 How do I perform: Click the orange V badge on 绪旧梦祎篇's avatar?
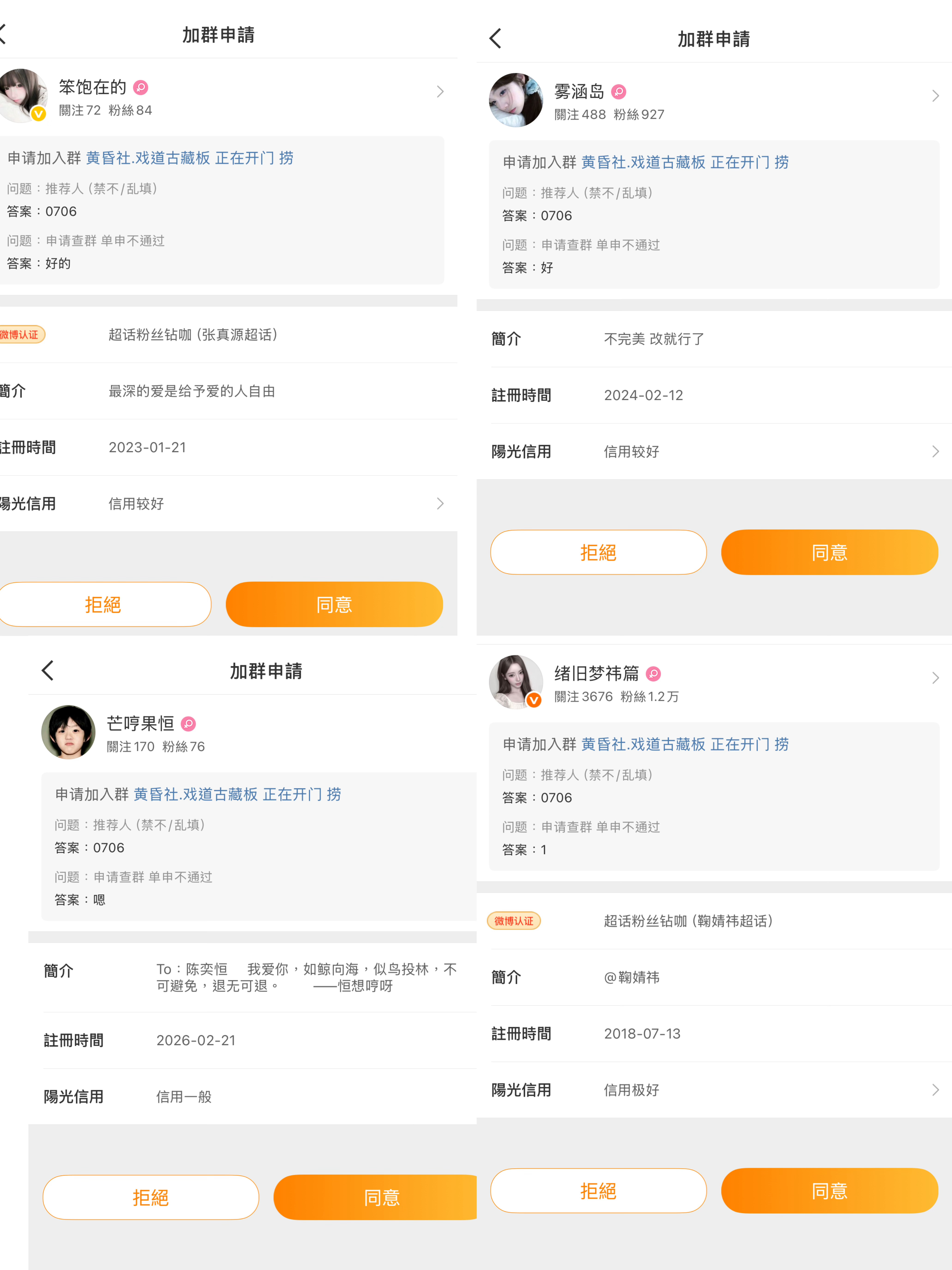point(534,700)
